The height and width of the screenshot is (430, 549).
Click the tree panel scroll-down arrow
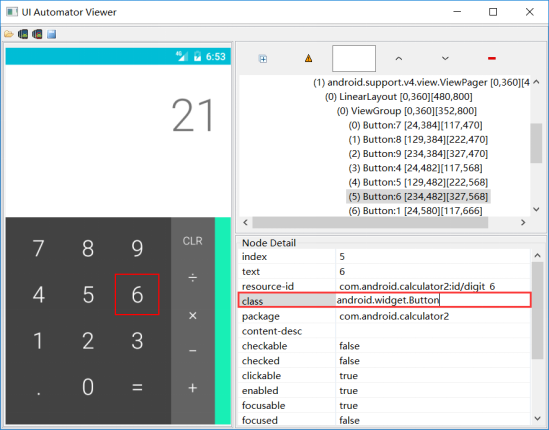click(536, 209)
